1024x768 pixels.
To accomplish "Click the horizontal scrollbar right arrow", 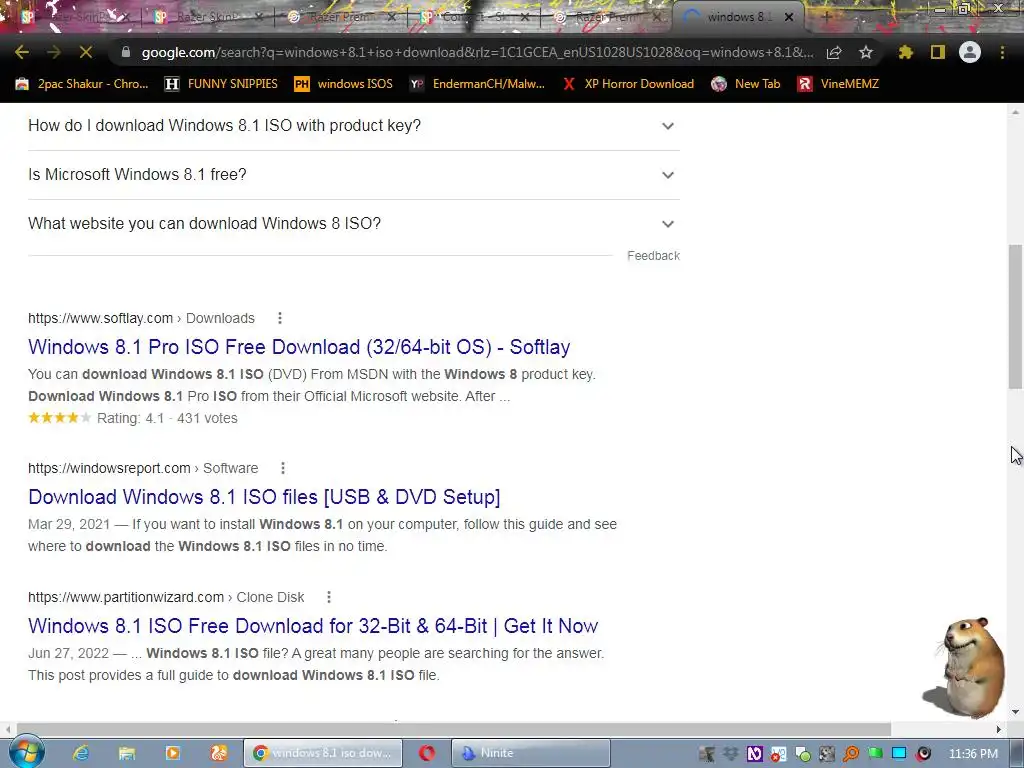I will click(x=999, y=729).
